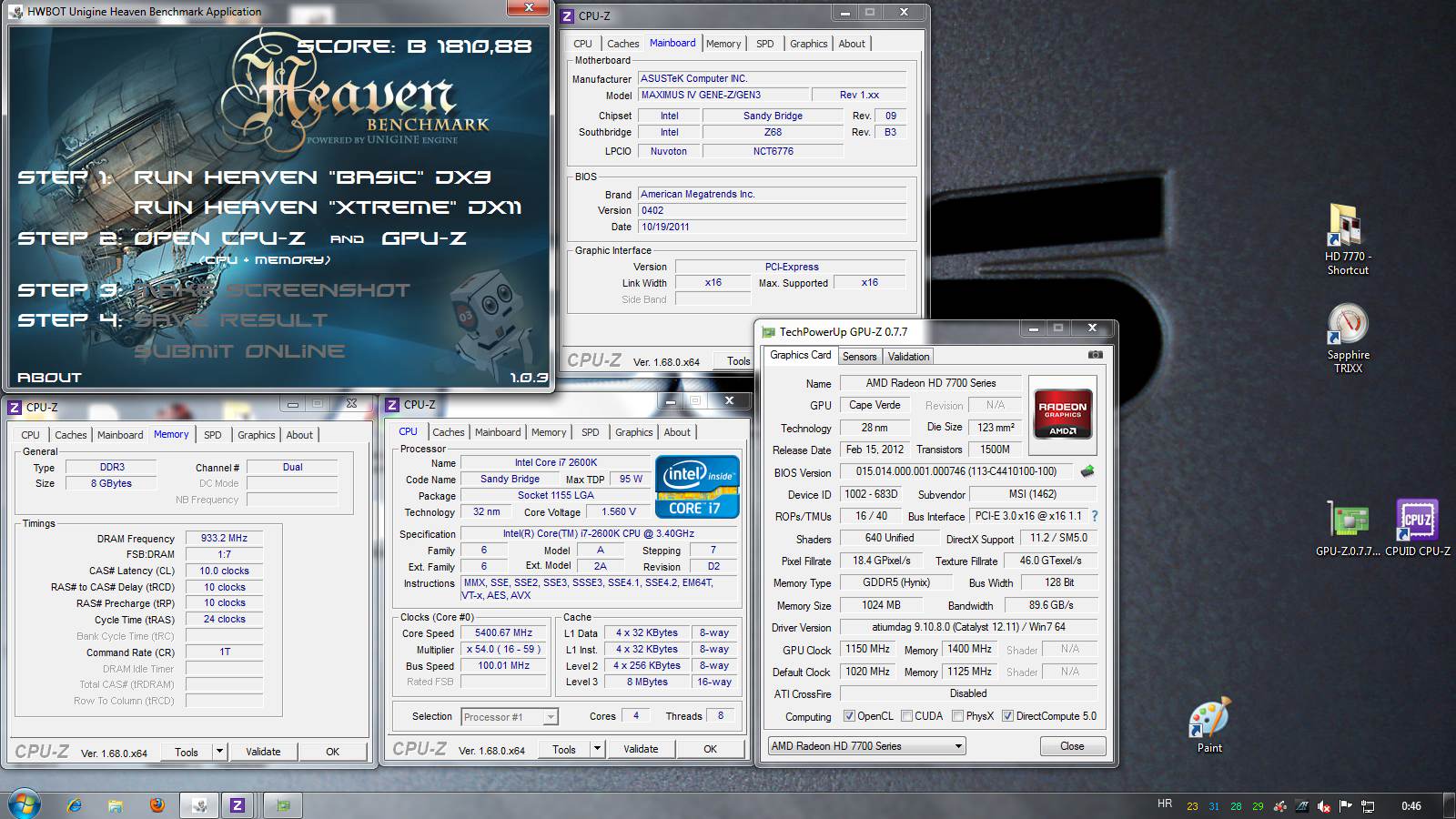Open Windows Explorer from the taskbar
This screenshot has height=819, width=1456.
pyautogui.click(x=115, y=805)
